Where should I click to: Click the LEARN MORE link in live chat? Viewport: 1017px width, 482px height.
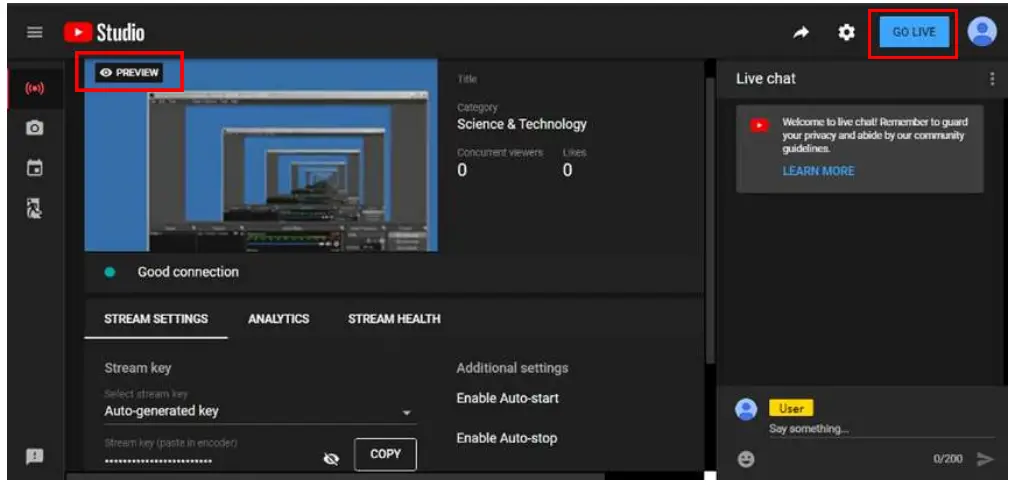click(818, 171)
